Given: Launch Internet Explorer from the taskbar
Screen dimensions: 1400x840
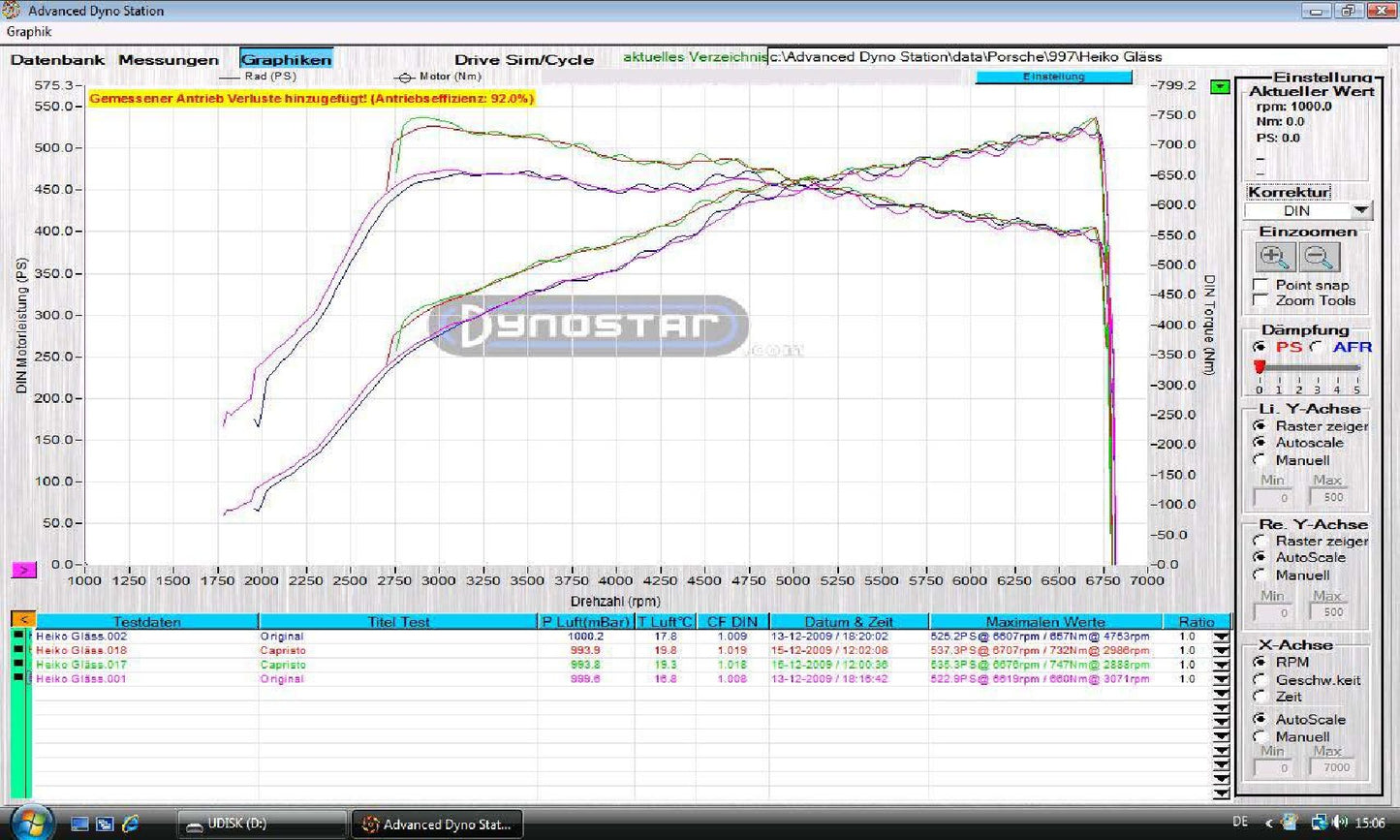Looking at the screenshot, I should pos(131,823).
